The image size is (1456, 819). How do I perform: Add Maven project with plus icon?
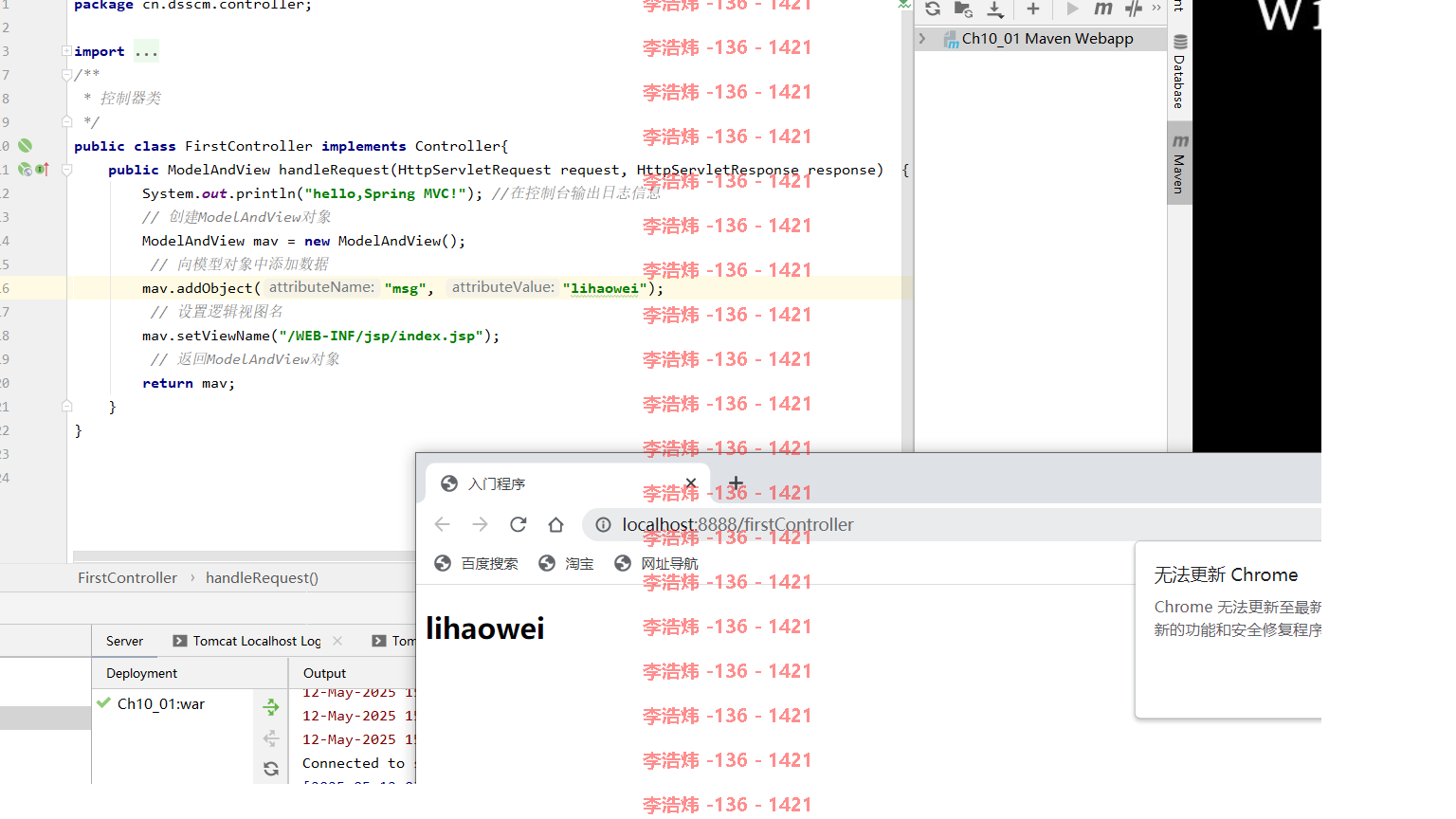click(1033, 9)
